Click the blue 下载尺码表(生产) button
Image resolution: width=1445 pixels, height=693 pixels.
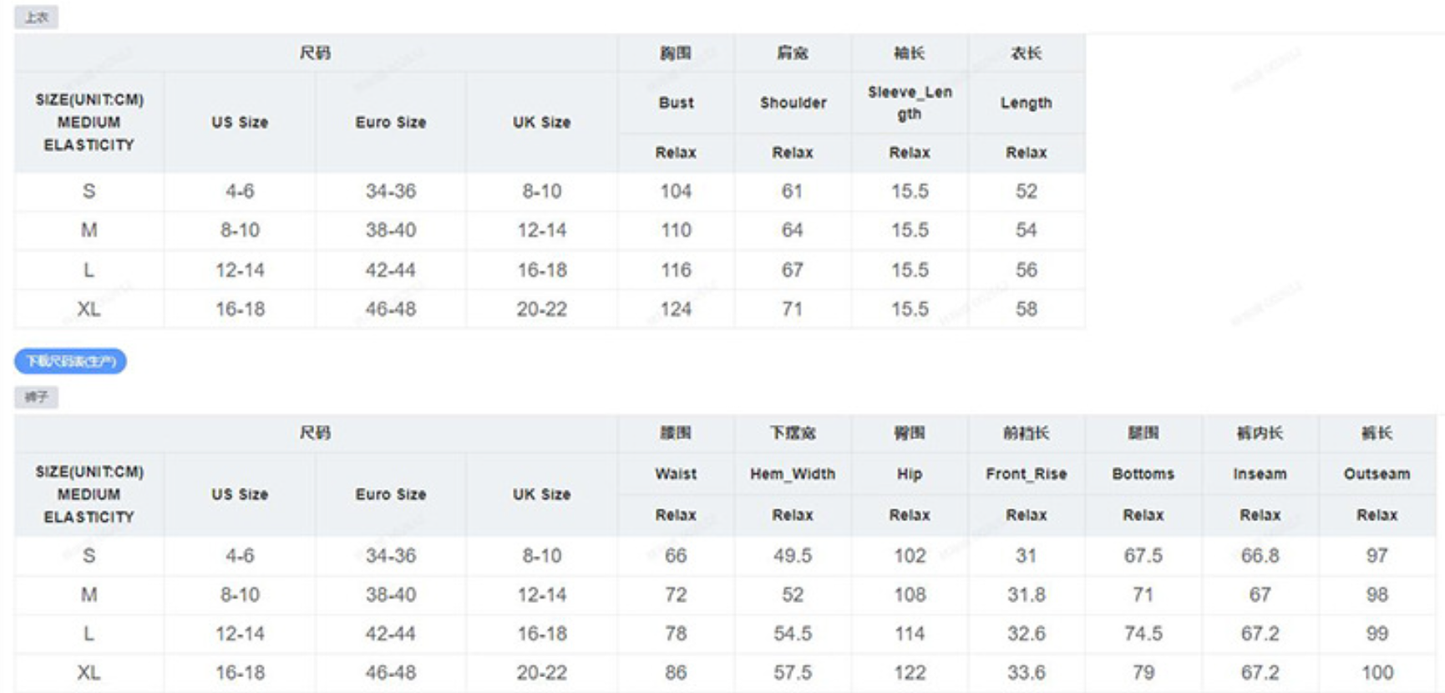[70, 361]
